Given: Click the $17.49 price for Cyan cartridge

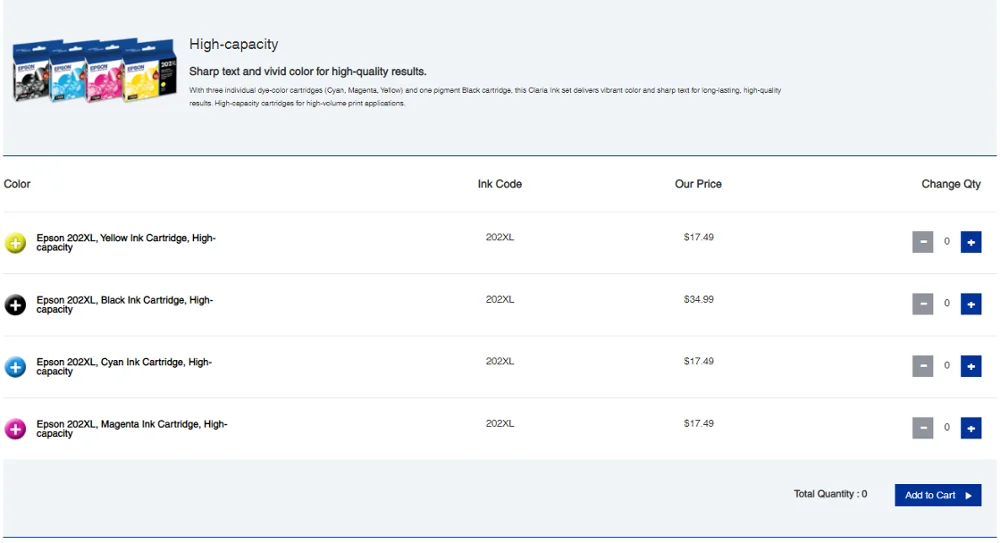Looking at the screenshot, I should [x=698, y=361].
